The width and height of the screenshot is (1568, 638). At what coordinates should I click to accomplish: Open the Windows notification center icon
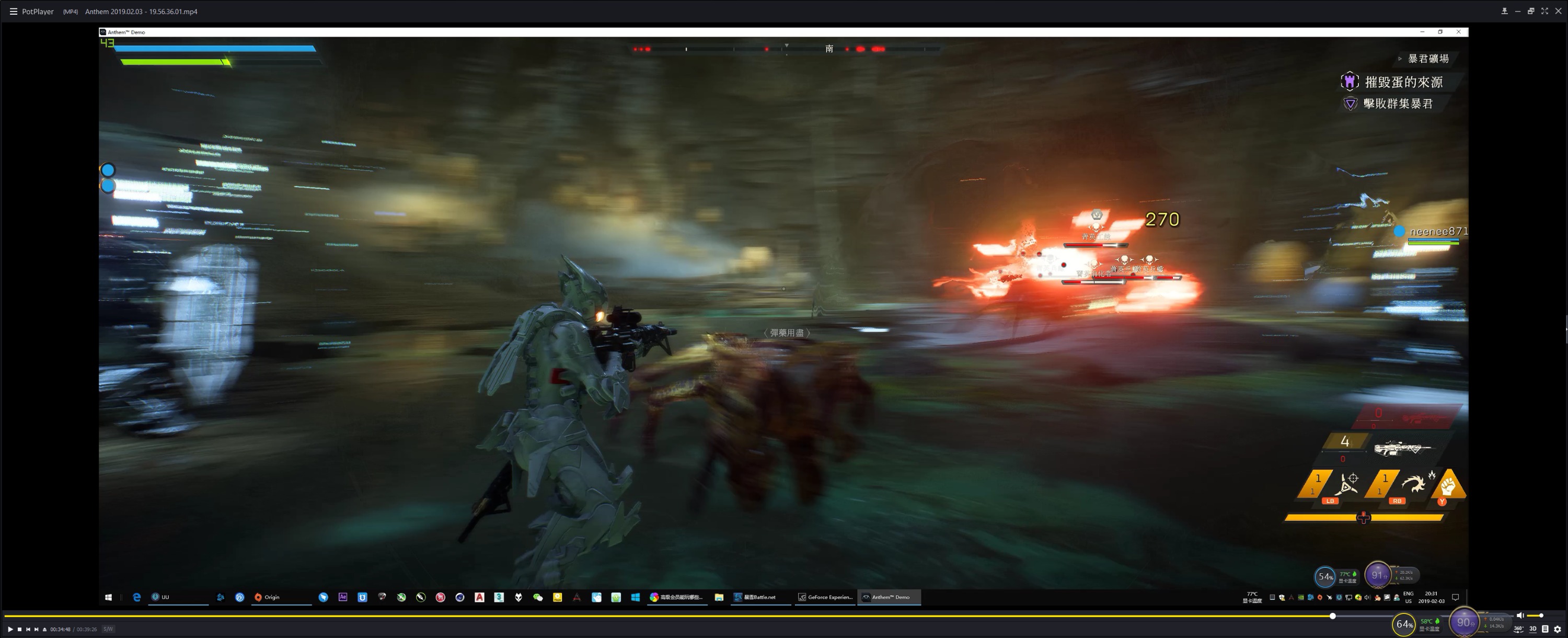click(1456, 597)
